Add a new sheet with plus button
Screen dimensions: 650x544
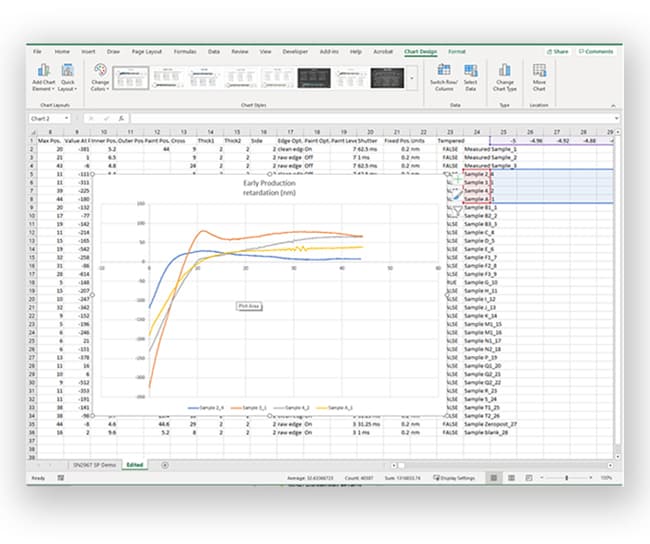165,465
